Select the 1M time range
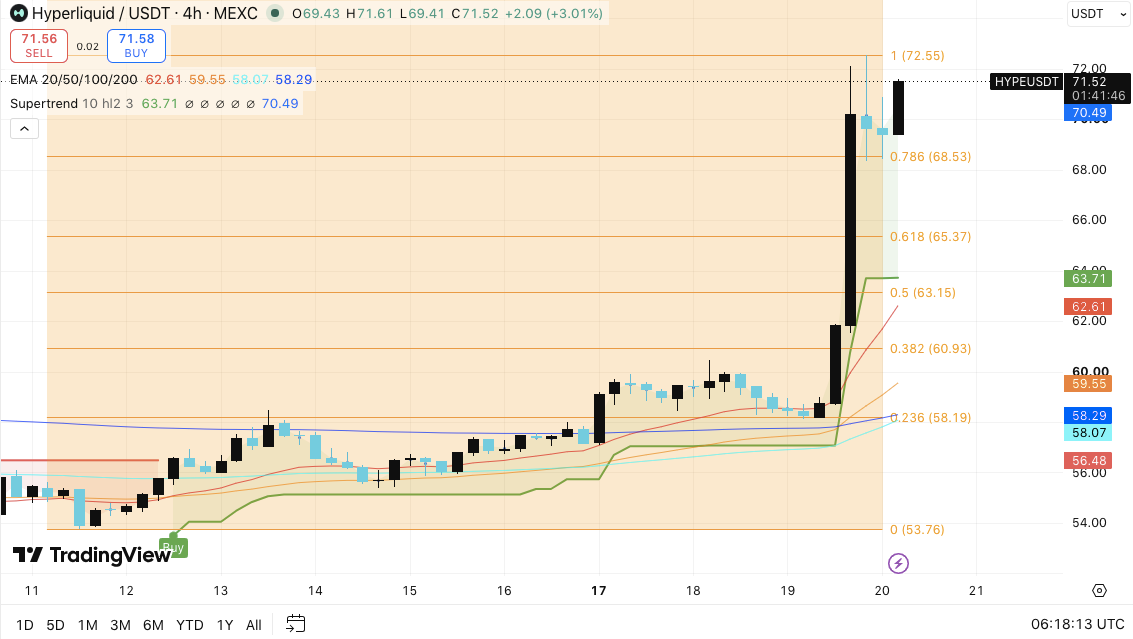 pyautogui.click(x=87, y=625)
